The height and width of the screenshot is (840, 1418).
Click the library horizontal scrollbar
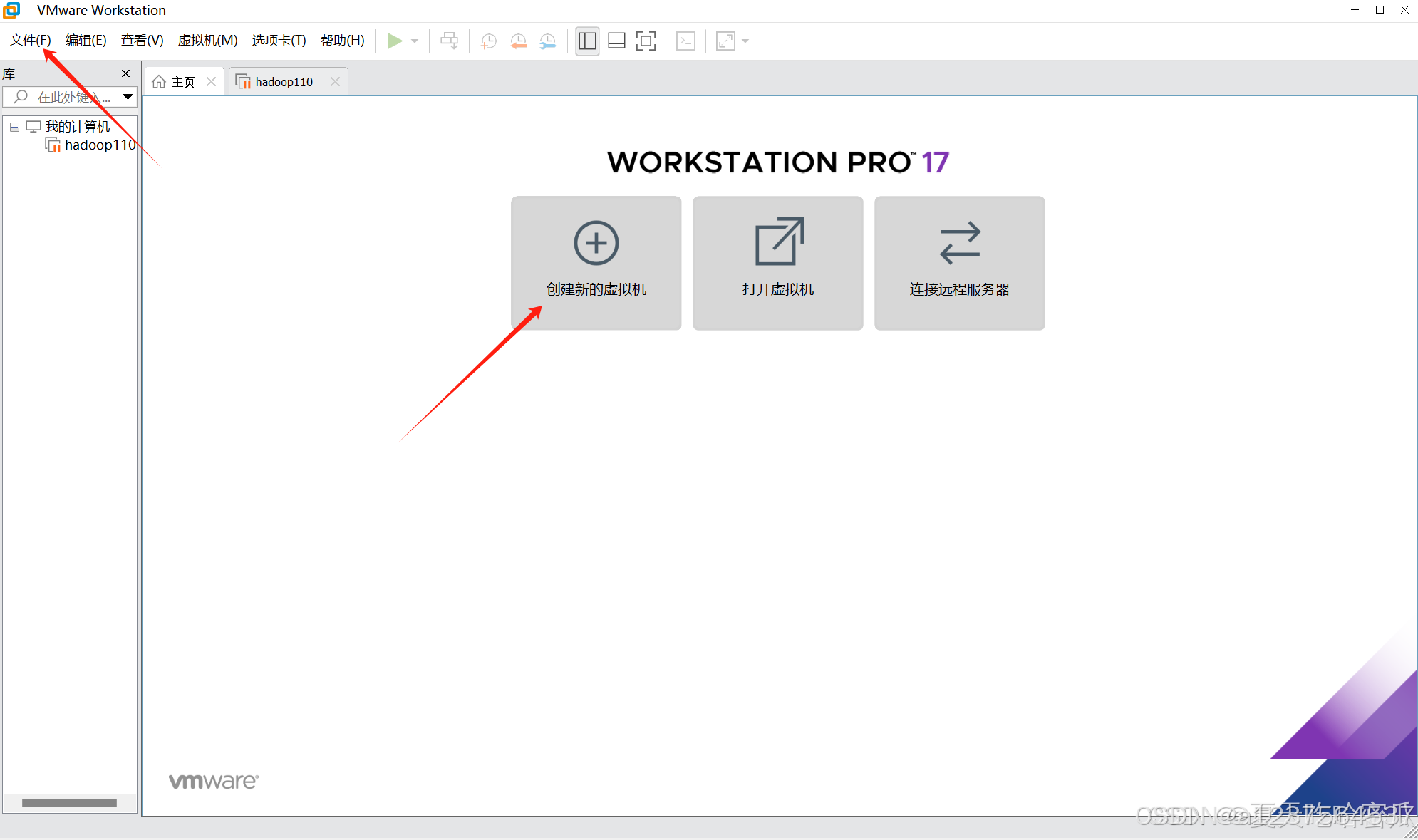69,803
